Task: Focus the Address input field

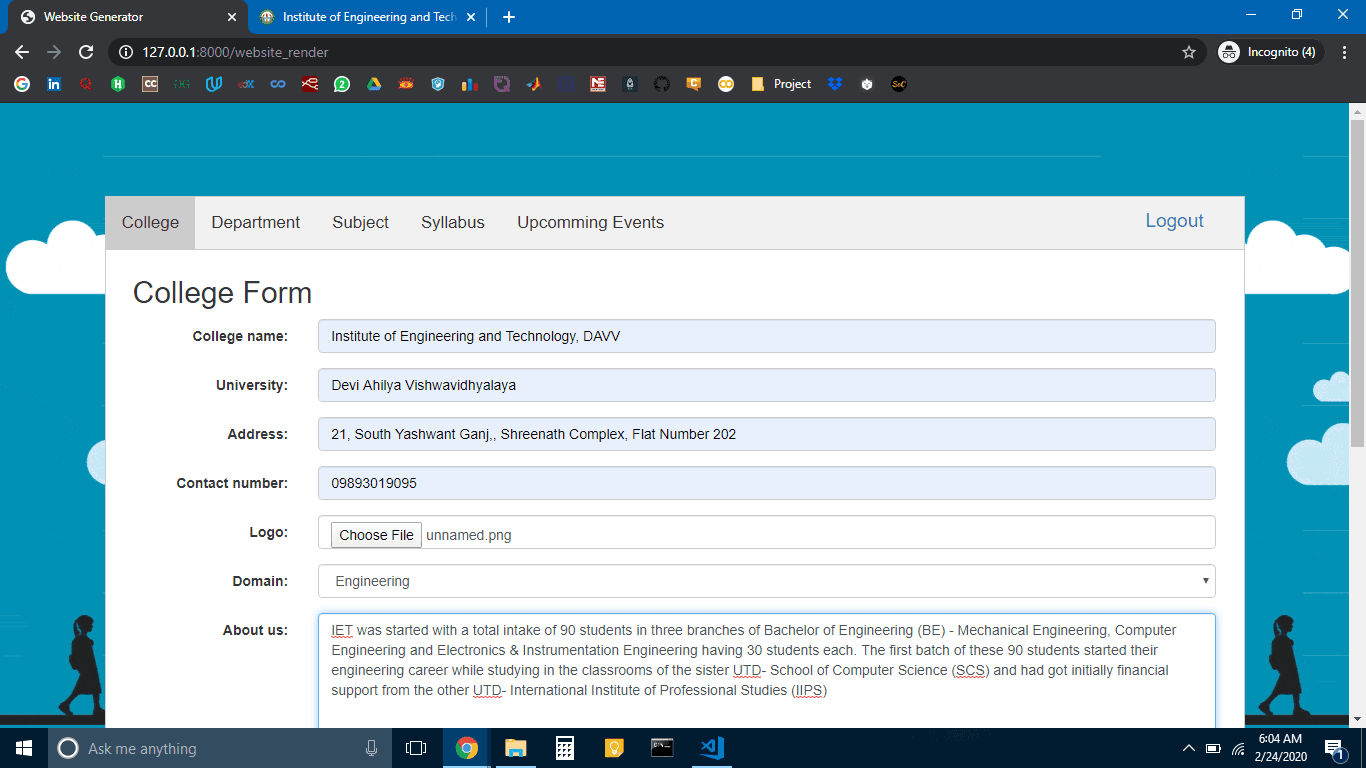Action: click(x=767, y=434)
